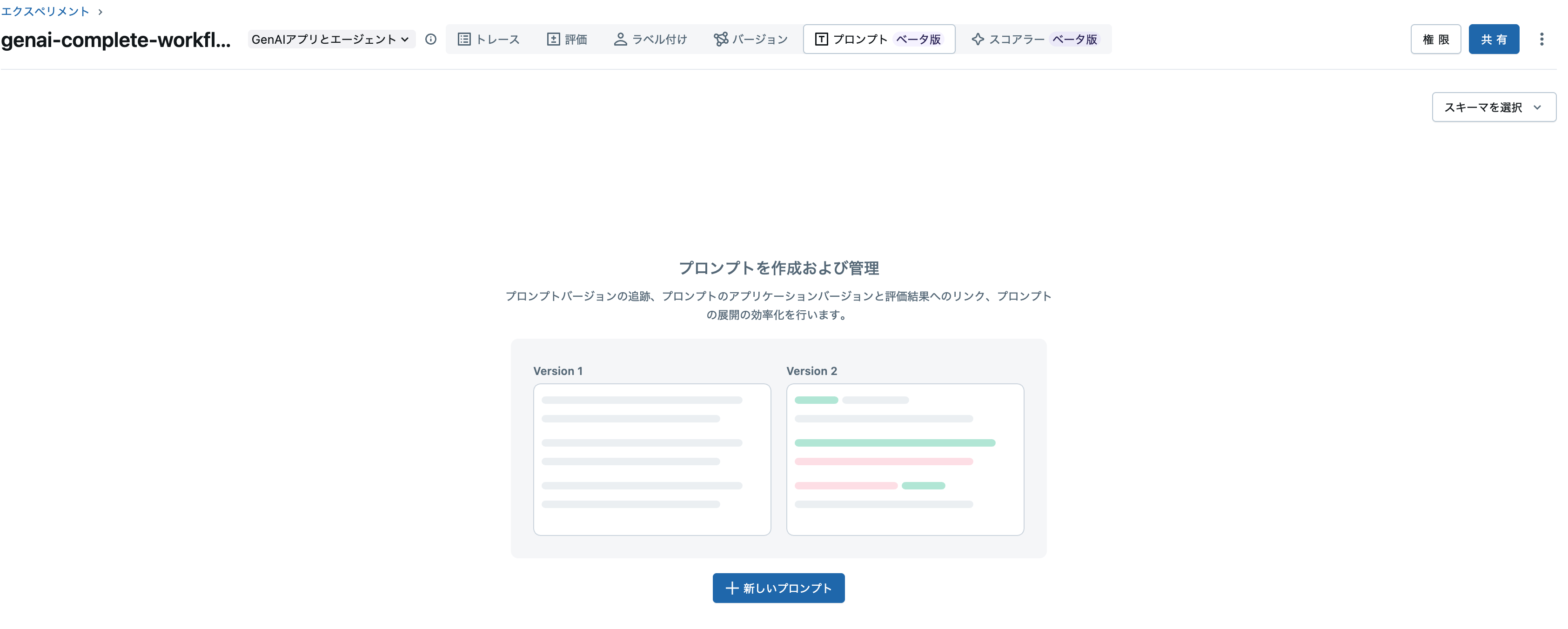Click 新しいプロンプト to create a prompt

778,588
